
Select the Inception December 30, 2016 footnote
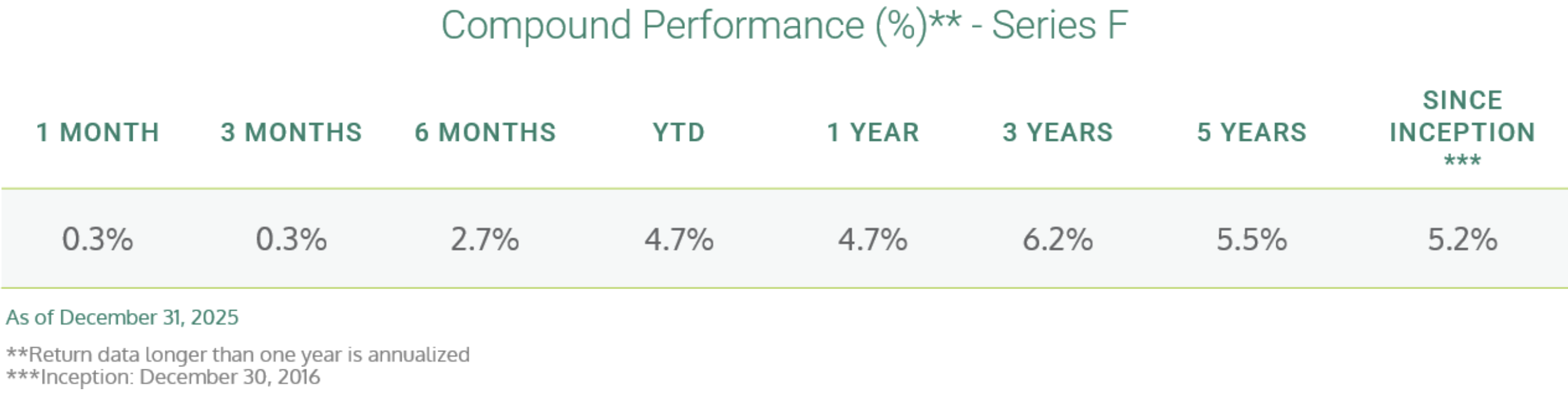pos(163,377)
